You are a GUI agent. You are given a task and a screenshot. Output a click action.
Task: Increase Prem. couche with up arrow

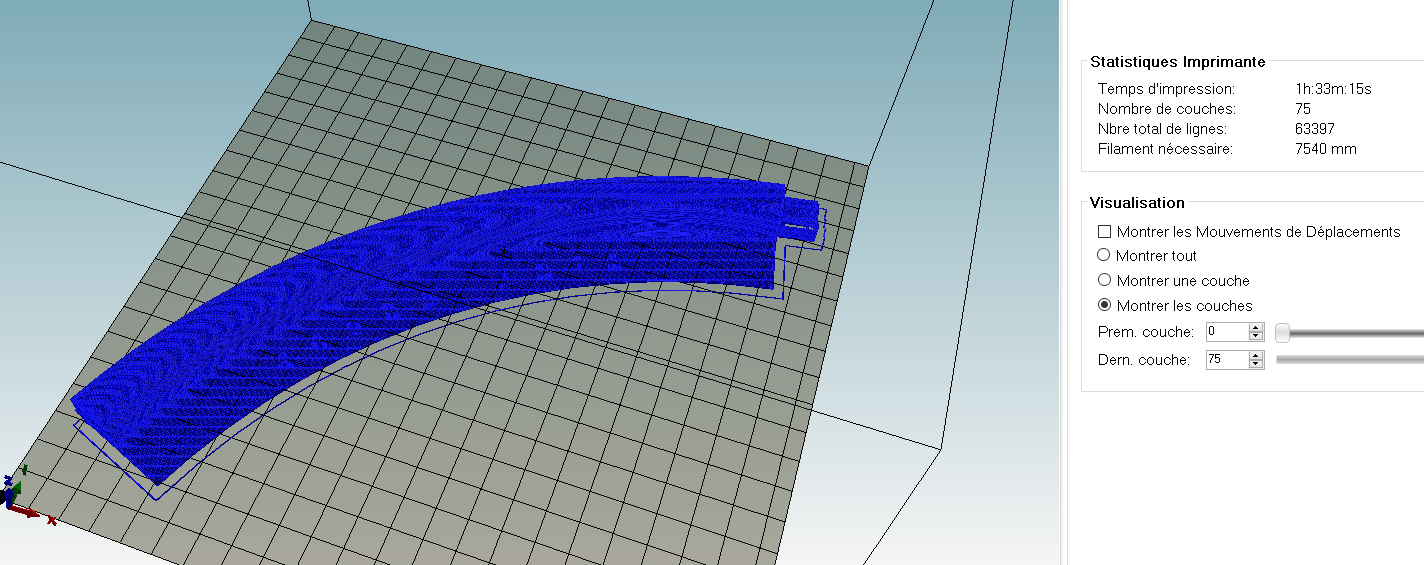pos(1256,327)
